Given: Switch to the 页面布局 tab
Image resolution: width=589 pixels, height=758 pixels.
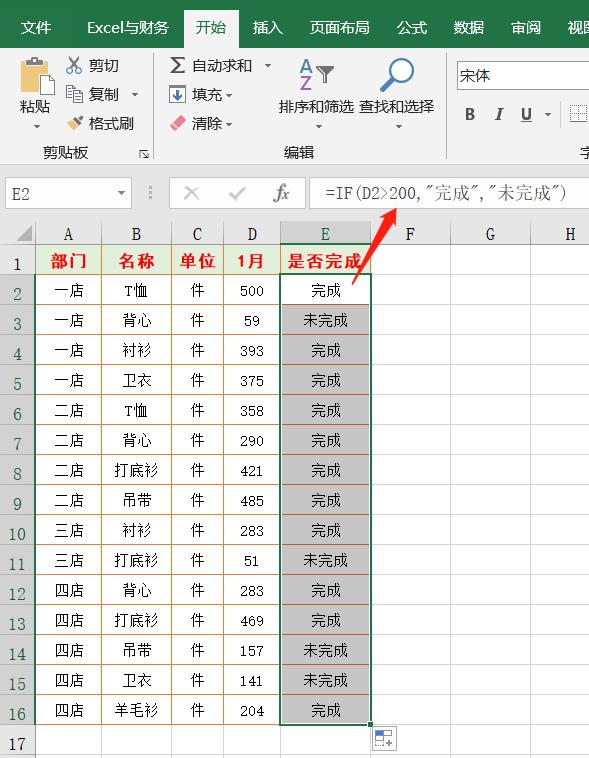Looking at the screenshot, I should (339, 28).
